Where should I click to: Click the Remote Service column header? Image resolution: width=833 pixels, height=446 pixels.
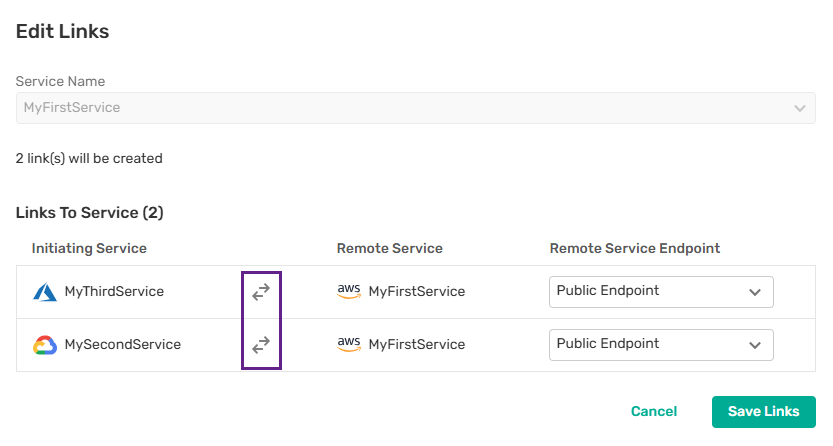[389, 248]
